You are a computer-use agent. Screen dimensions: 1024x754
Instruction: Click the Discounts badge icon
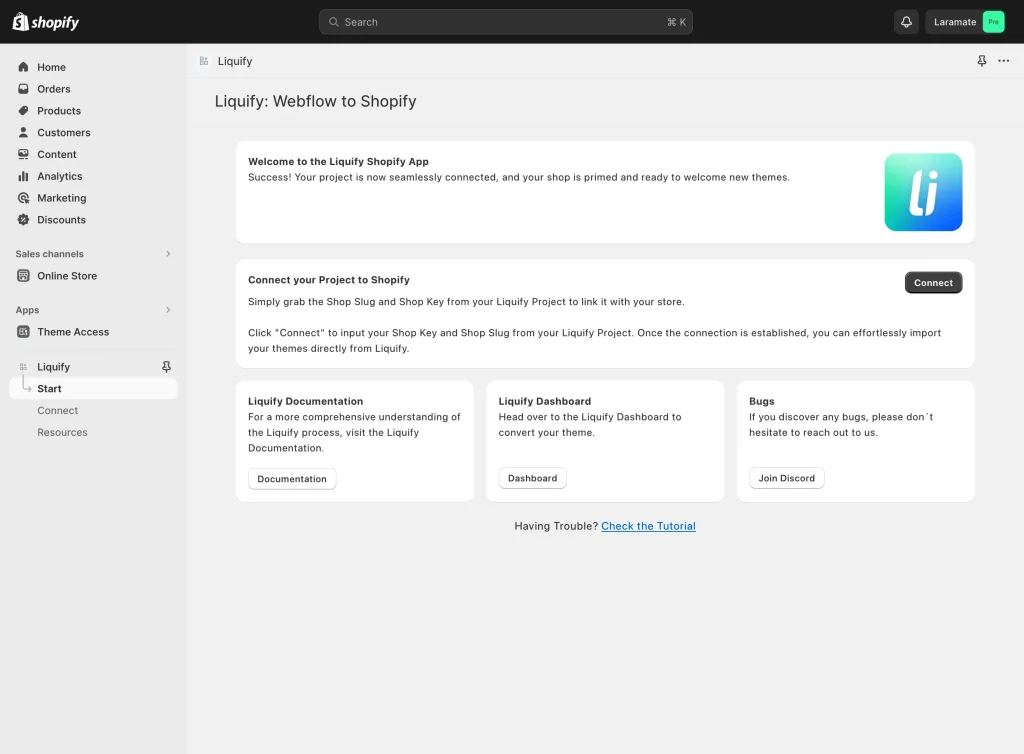pos(24,220)
